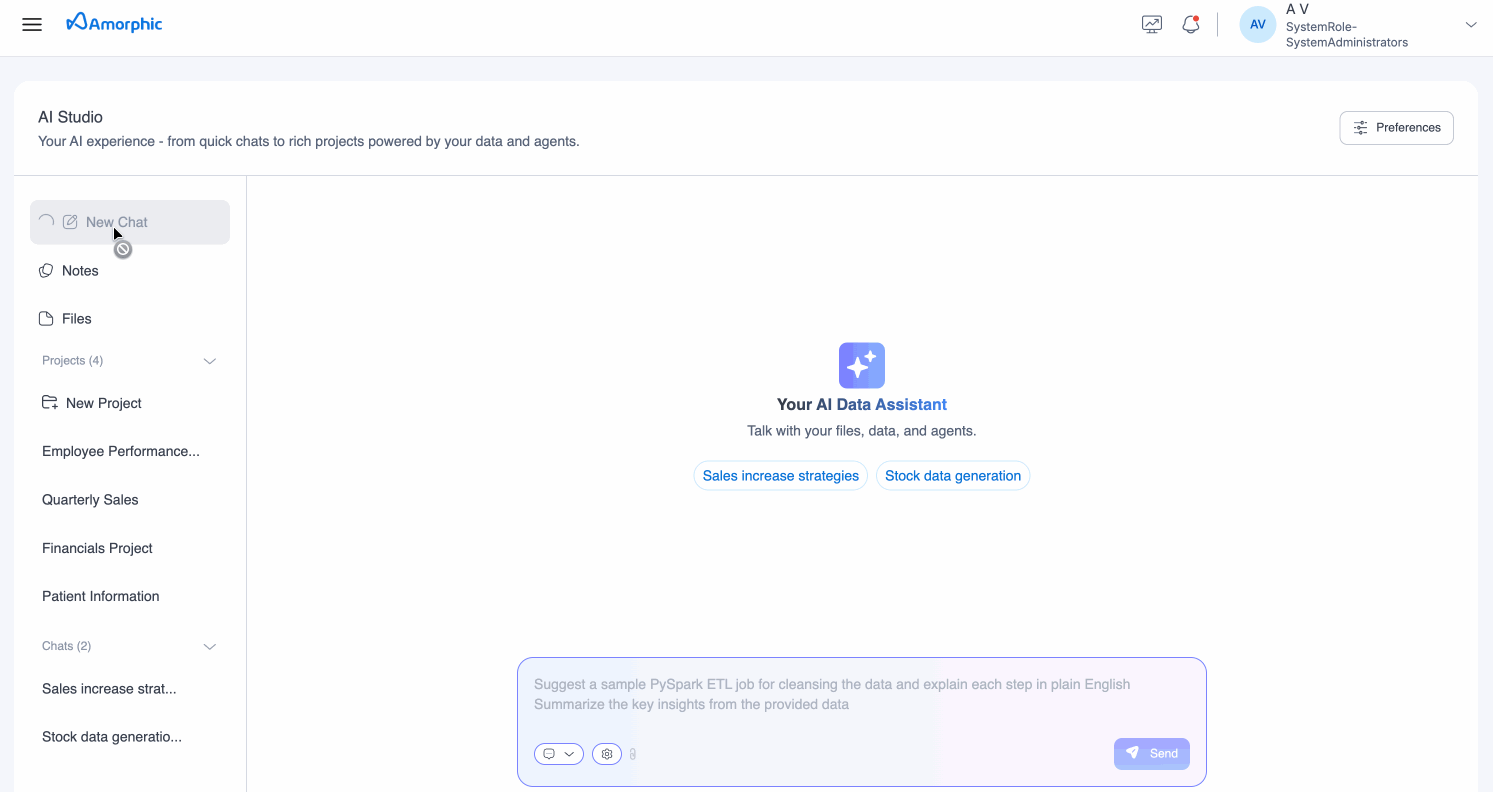The image size is (1493, 792).
Task: Open Preferences in AI Studio
Action: pos(1396,127)
